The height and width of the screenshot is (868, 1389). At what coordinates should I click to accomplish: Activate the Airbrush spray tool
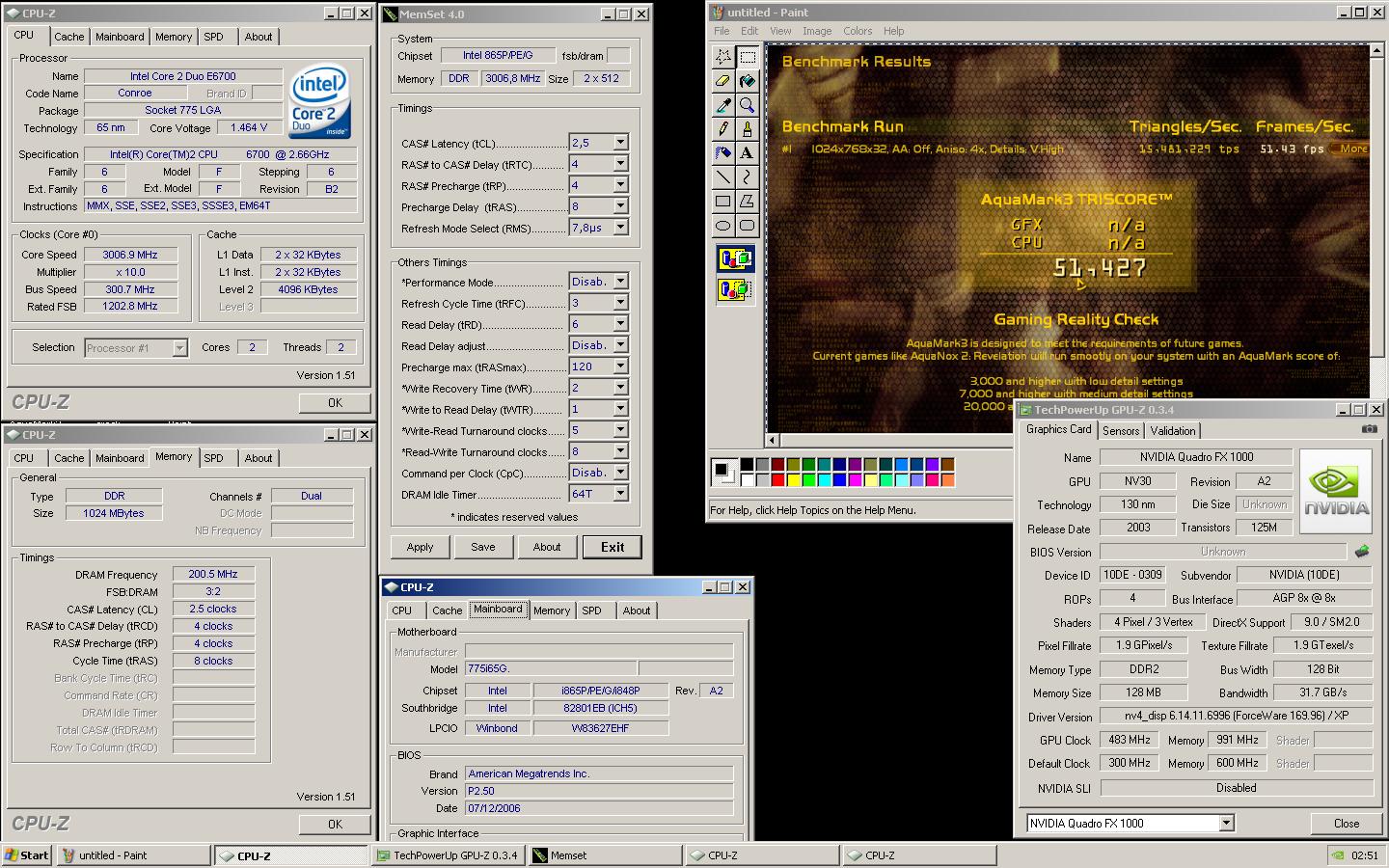(x=723, y=153)
